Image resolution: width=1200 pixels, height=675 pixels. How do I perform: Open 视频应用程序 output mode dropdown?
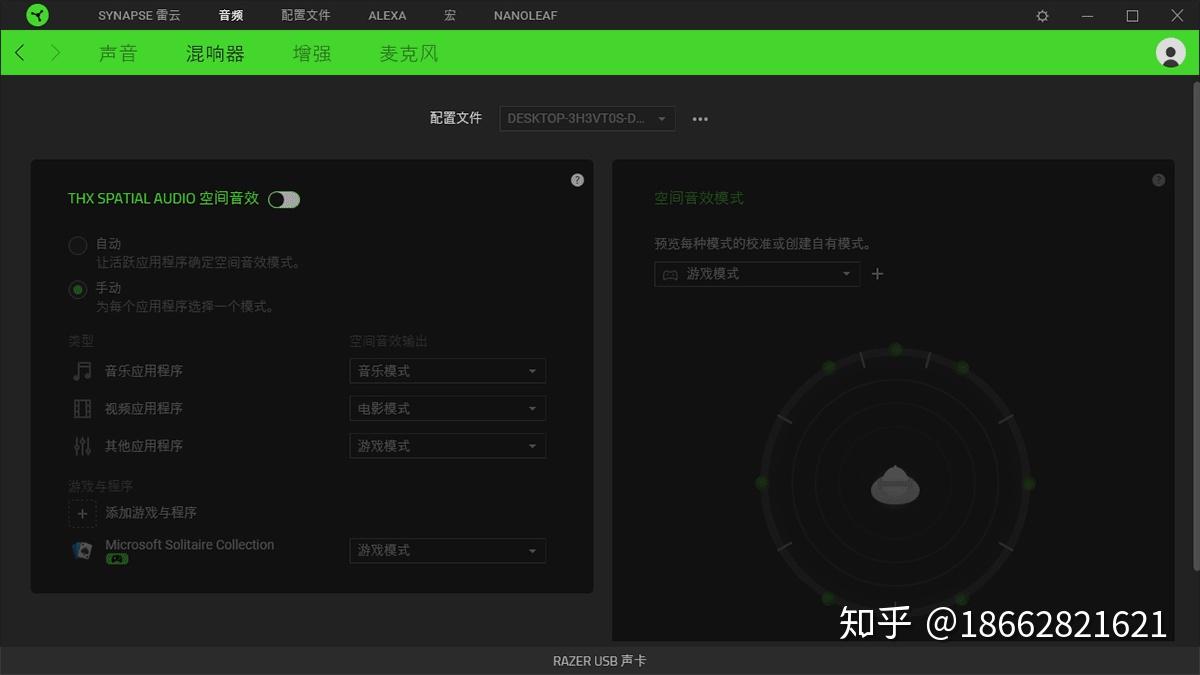[447, 408]
